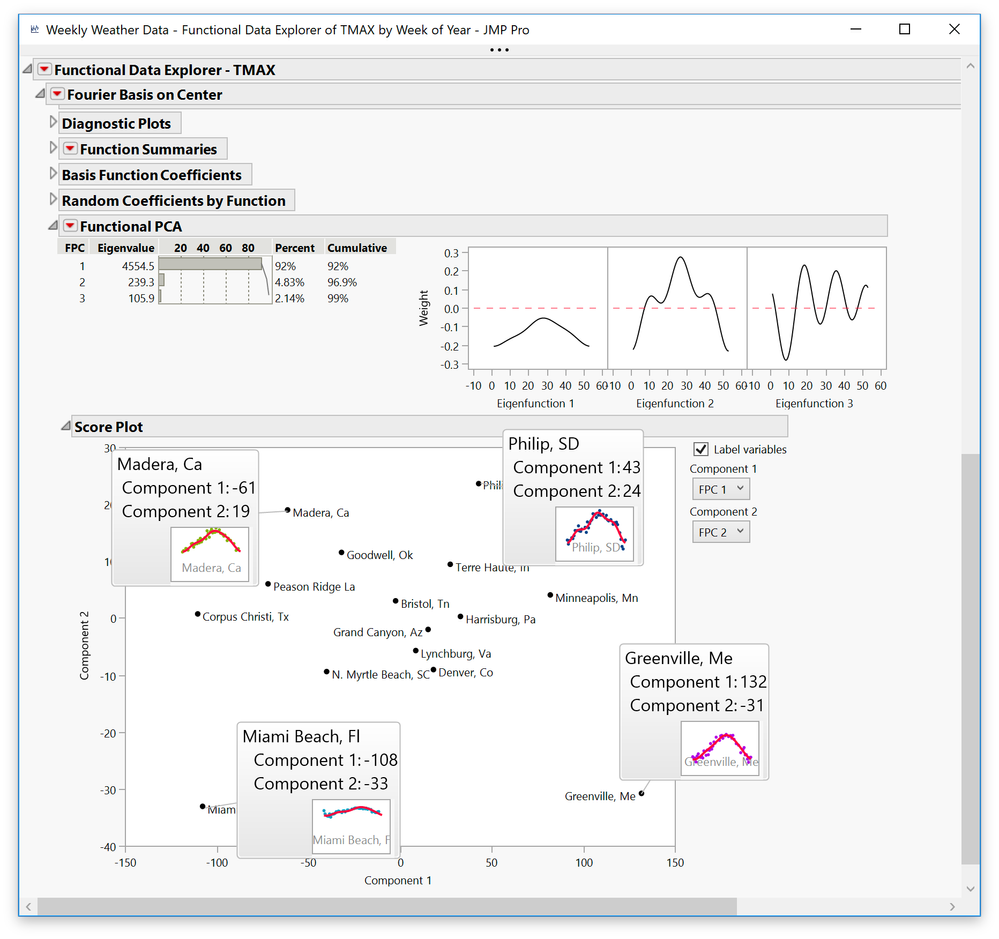This screenshot has width=999, height=939.
Task: Click the Philip, SD curve thumbnail
Action: click(594, 534)
